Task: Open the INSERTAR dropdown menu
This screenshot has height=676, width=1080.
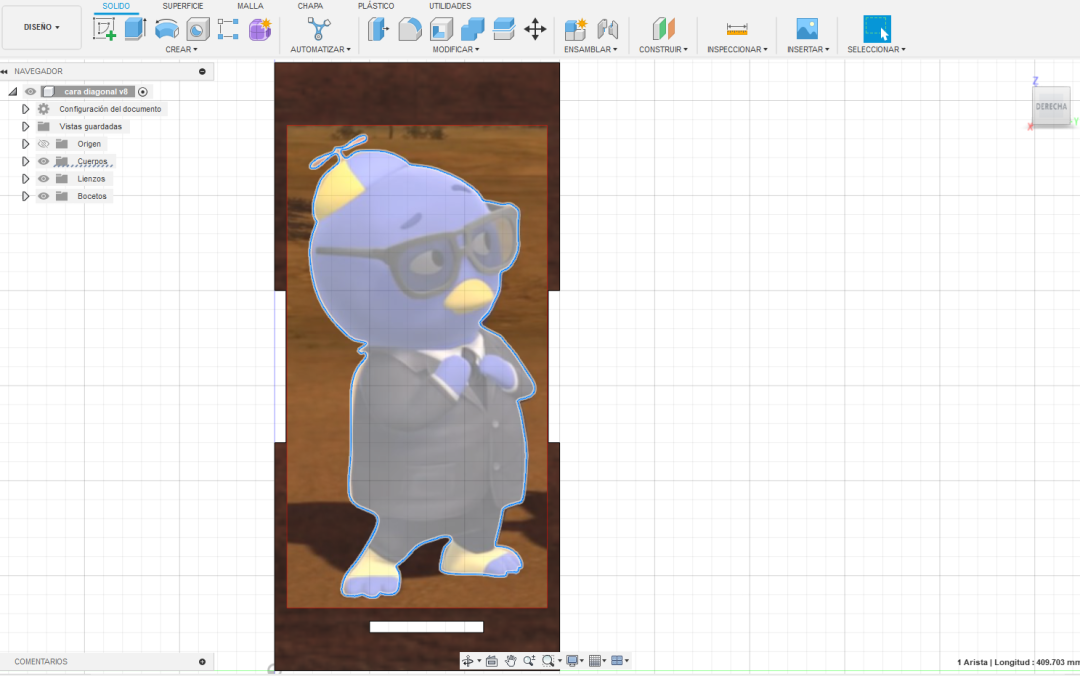Action: tap(808, 50)
